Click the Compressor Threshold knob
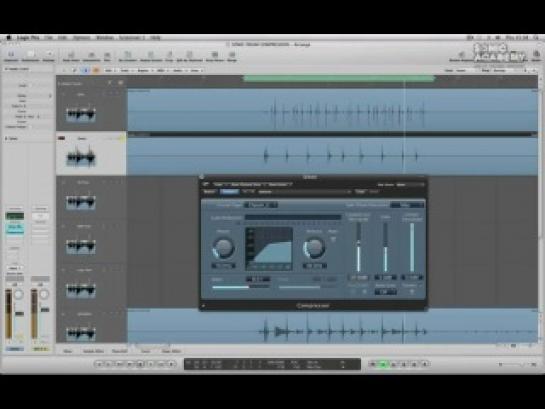This screenshot has height=409, width=545. 223,248
